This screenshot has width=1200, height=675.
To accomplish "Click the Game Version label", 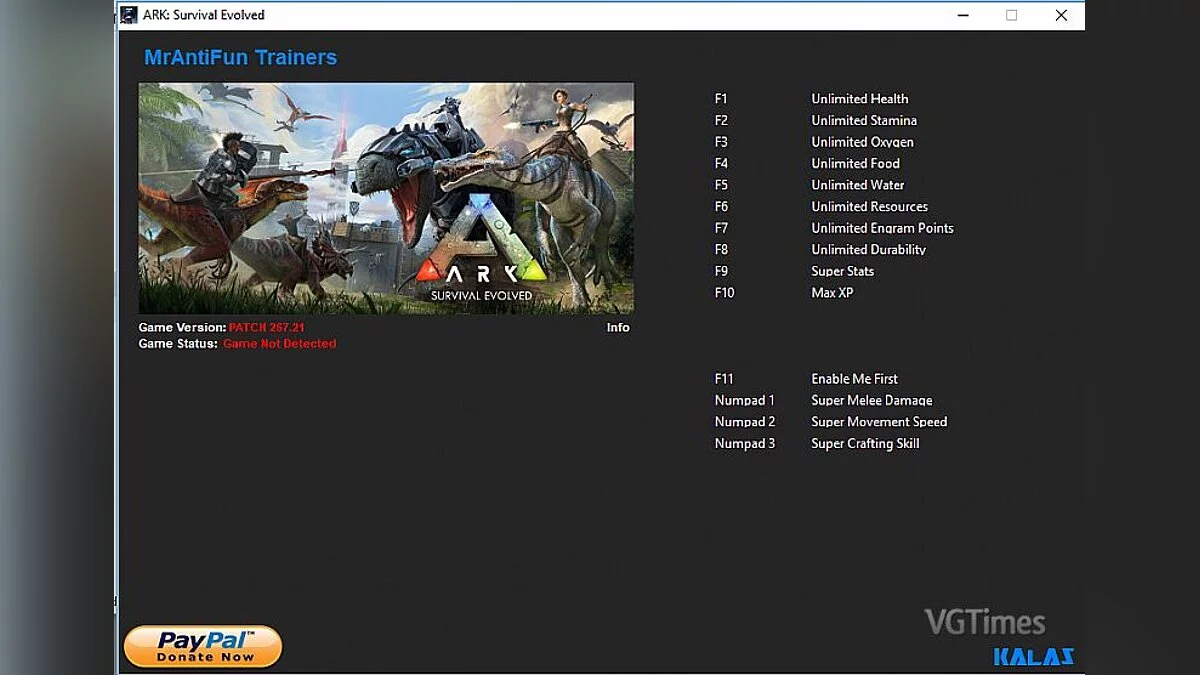I will pyautogui.click(x=182, y=327).
